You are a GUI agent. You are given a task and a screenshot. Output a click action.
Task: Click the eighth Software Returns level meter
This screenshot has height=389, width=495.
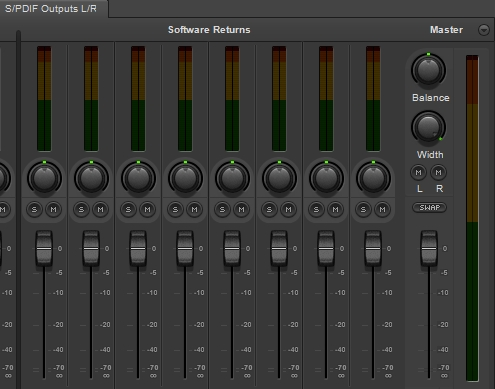[373, 99]
